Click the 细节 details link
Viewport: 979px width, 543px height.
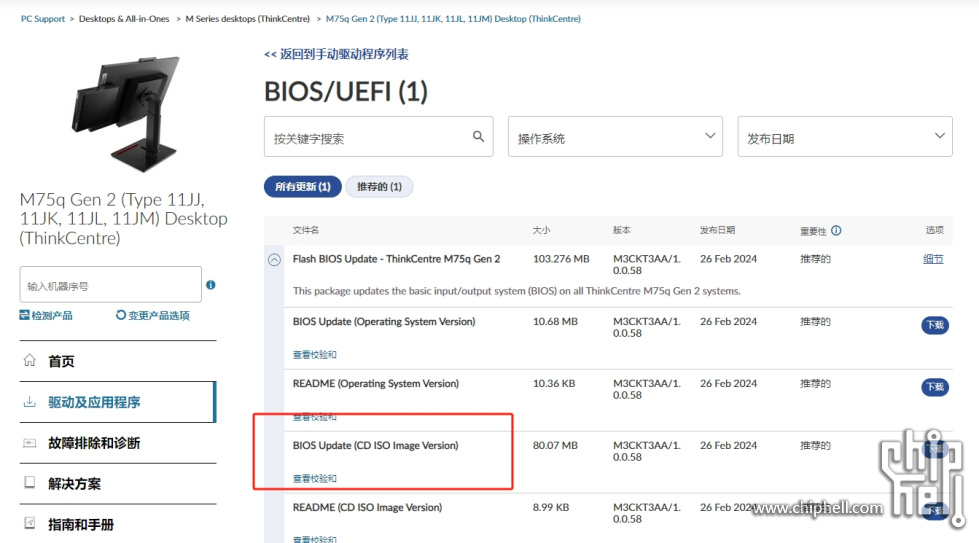click(x=933, y=259)
